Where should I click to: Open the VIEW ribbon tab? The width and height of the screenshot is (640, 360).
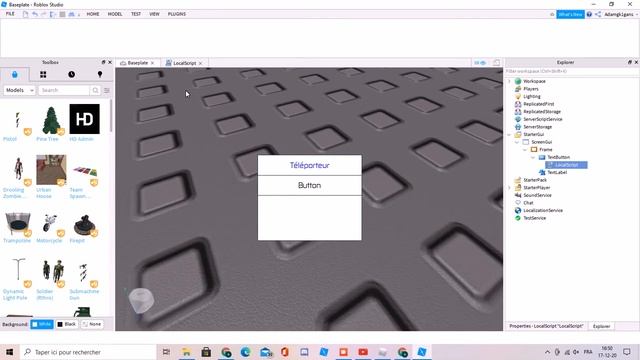pos(154,14)
